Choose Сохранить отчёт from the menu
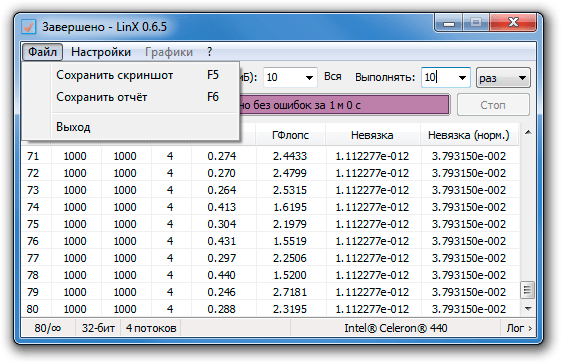The image size is (562, 364). (138, 97)
